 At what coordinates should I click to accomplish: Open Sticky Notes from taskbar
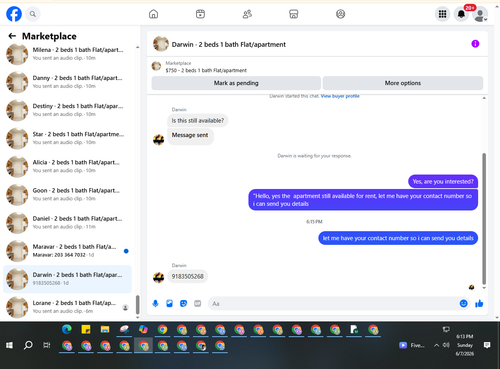pos(86,330)
